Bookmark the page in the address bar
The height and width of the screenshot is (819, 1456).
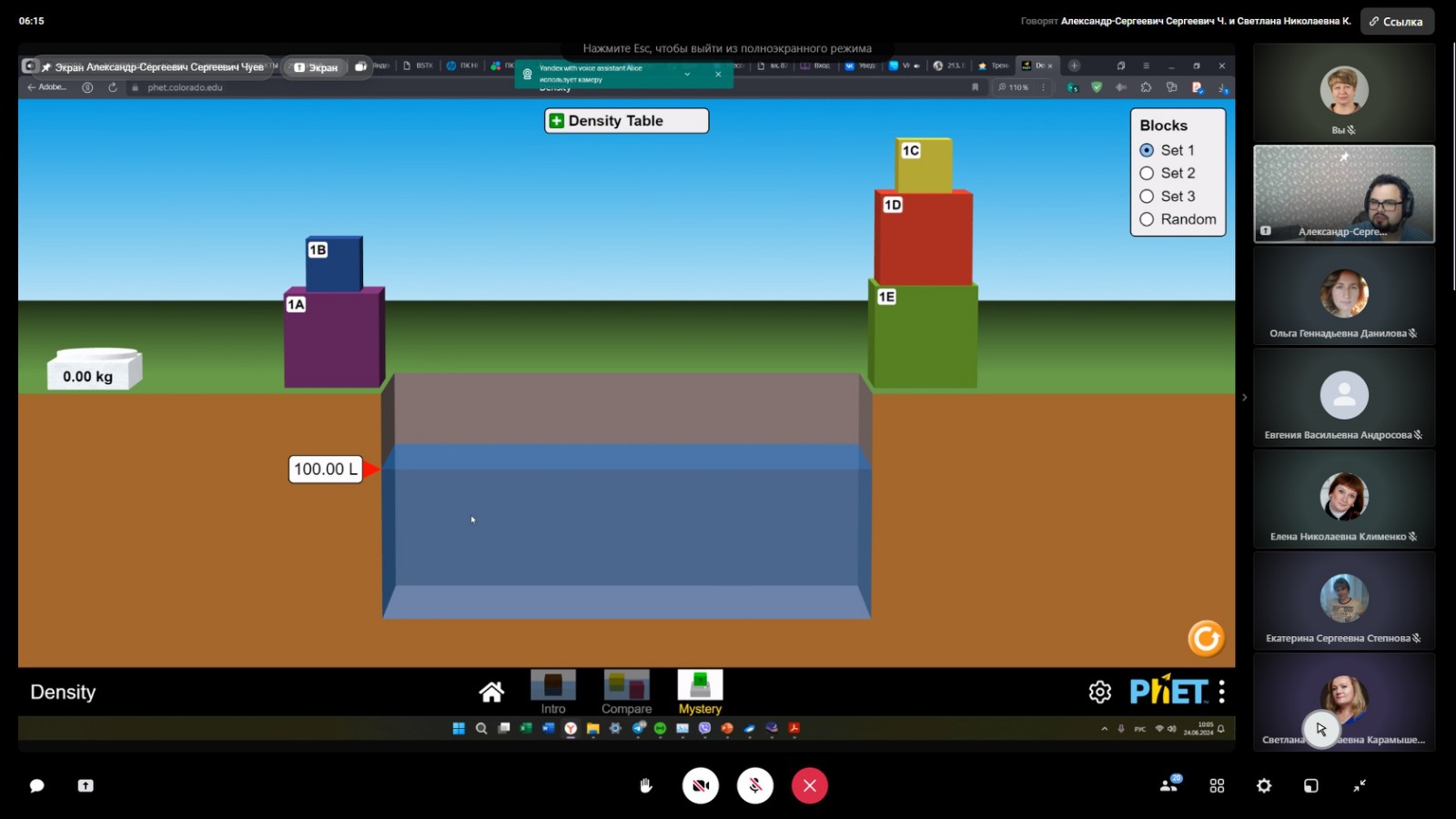(x=976, y=87)
